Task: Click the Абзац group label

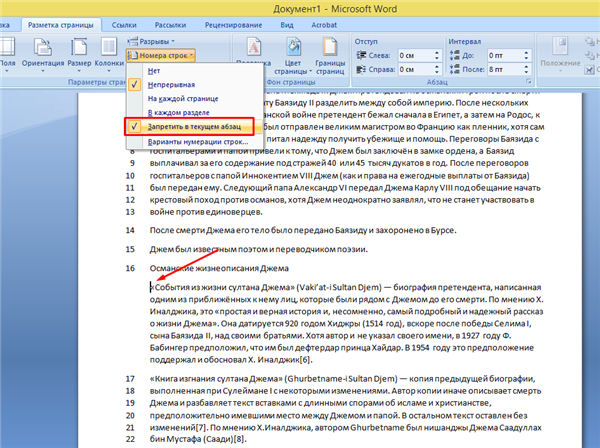Action: [437, 82]
